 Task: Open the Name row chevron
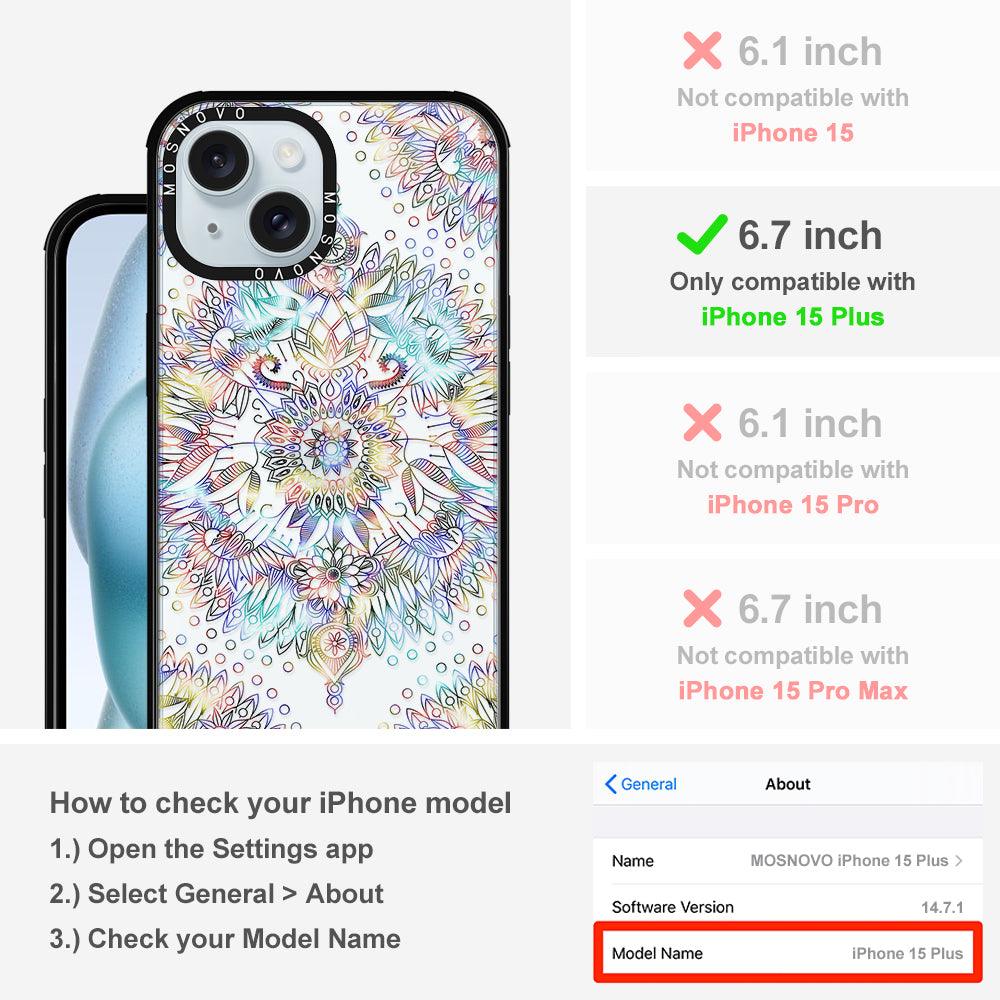click(959, 860)
